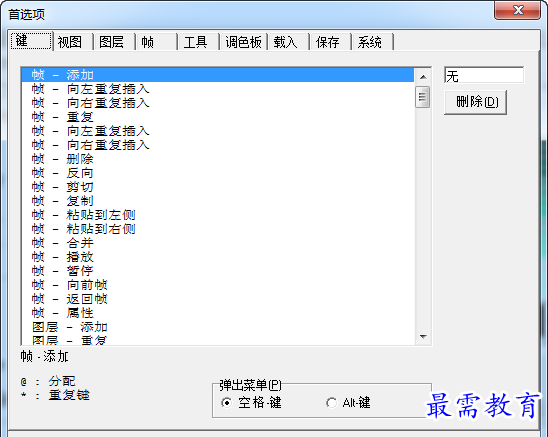Select 帧 - 属性 command
The width and height of the screenshot is (548, 437).
point(218,313)
